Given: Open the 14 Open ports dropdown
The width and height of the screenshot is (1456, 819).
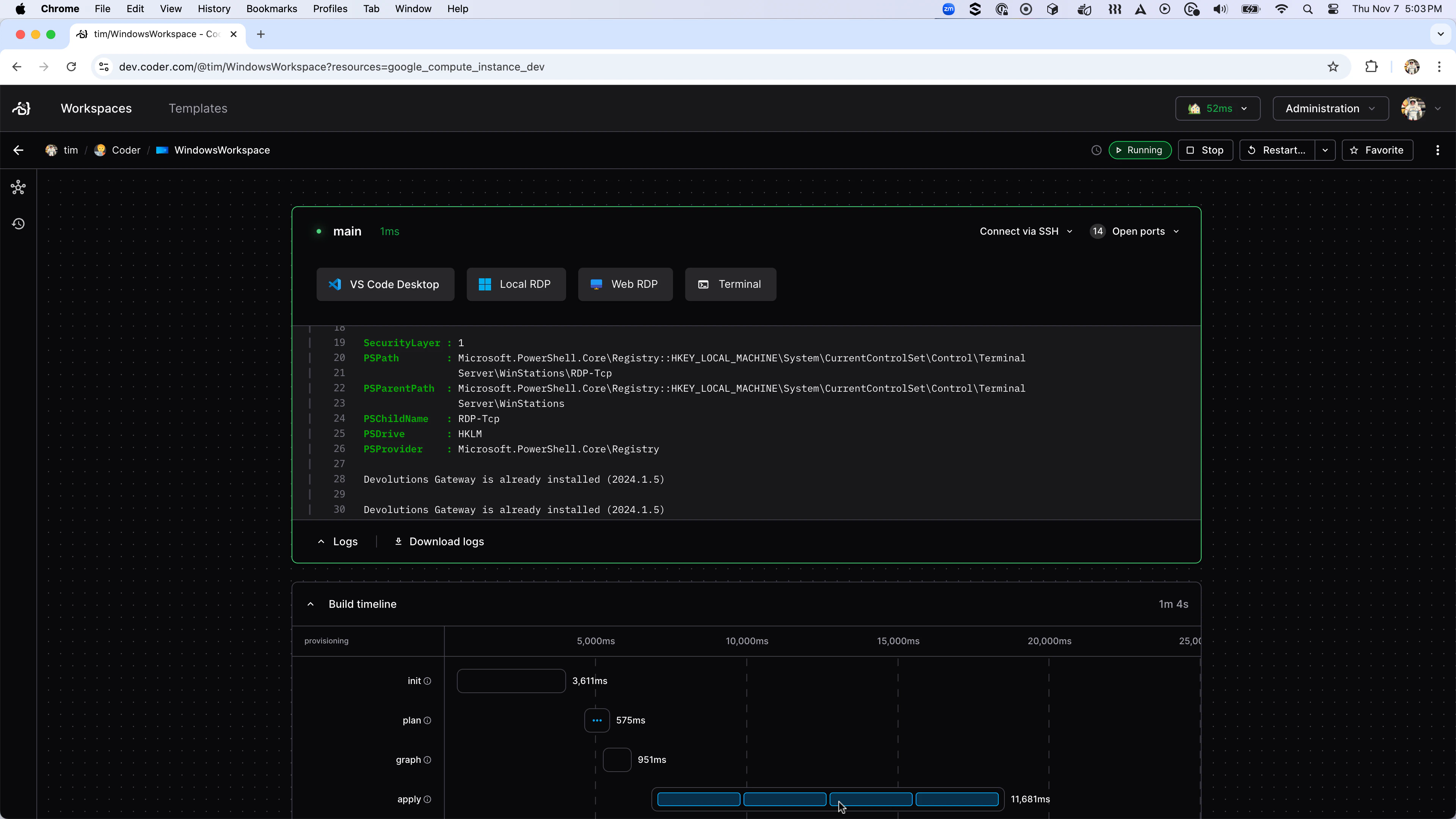Looking at the screenshot, I should [x=1135, y=231].
